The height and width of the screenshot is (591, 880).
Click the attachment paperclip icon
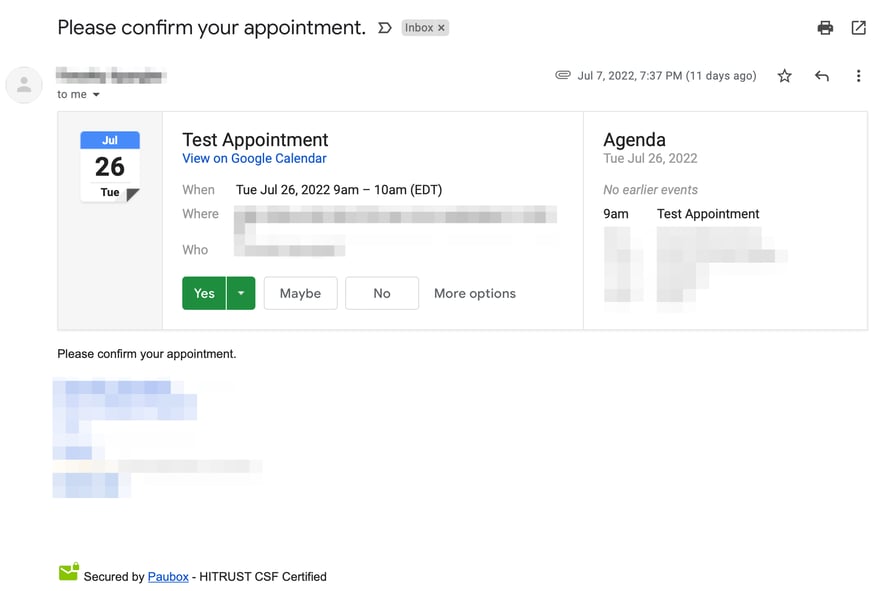click(563, 75)
